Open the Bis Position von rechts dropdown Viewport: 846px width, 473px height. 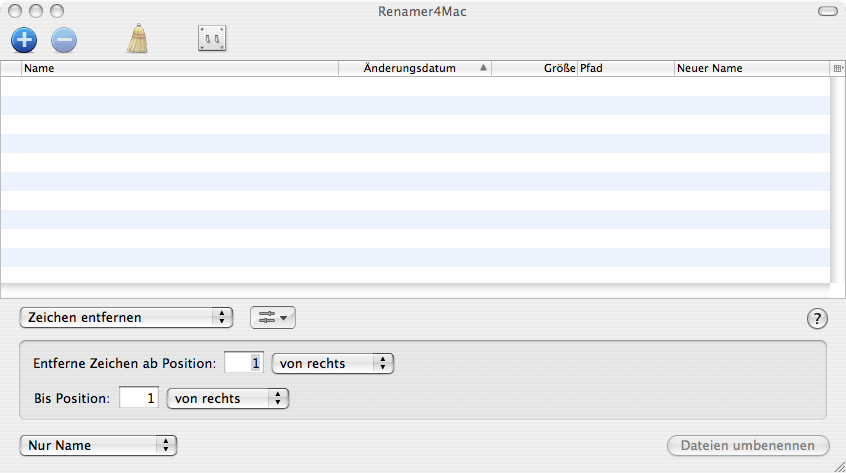point(228,398)
